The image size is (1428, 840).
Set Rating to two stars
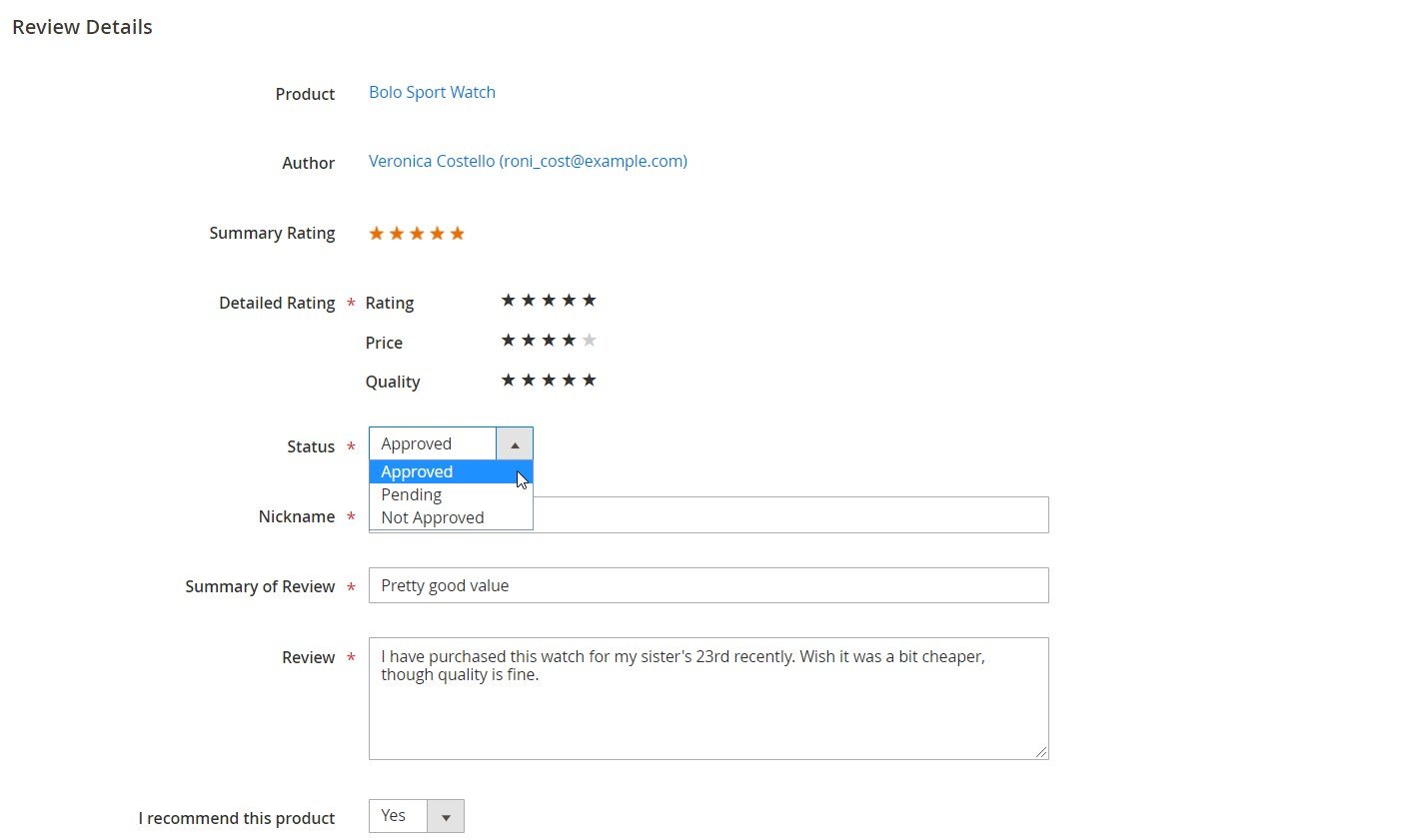529,300
